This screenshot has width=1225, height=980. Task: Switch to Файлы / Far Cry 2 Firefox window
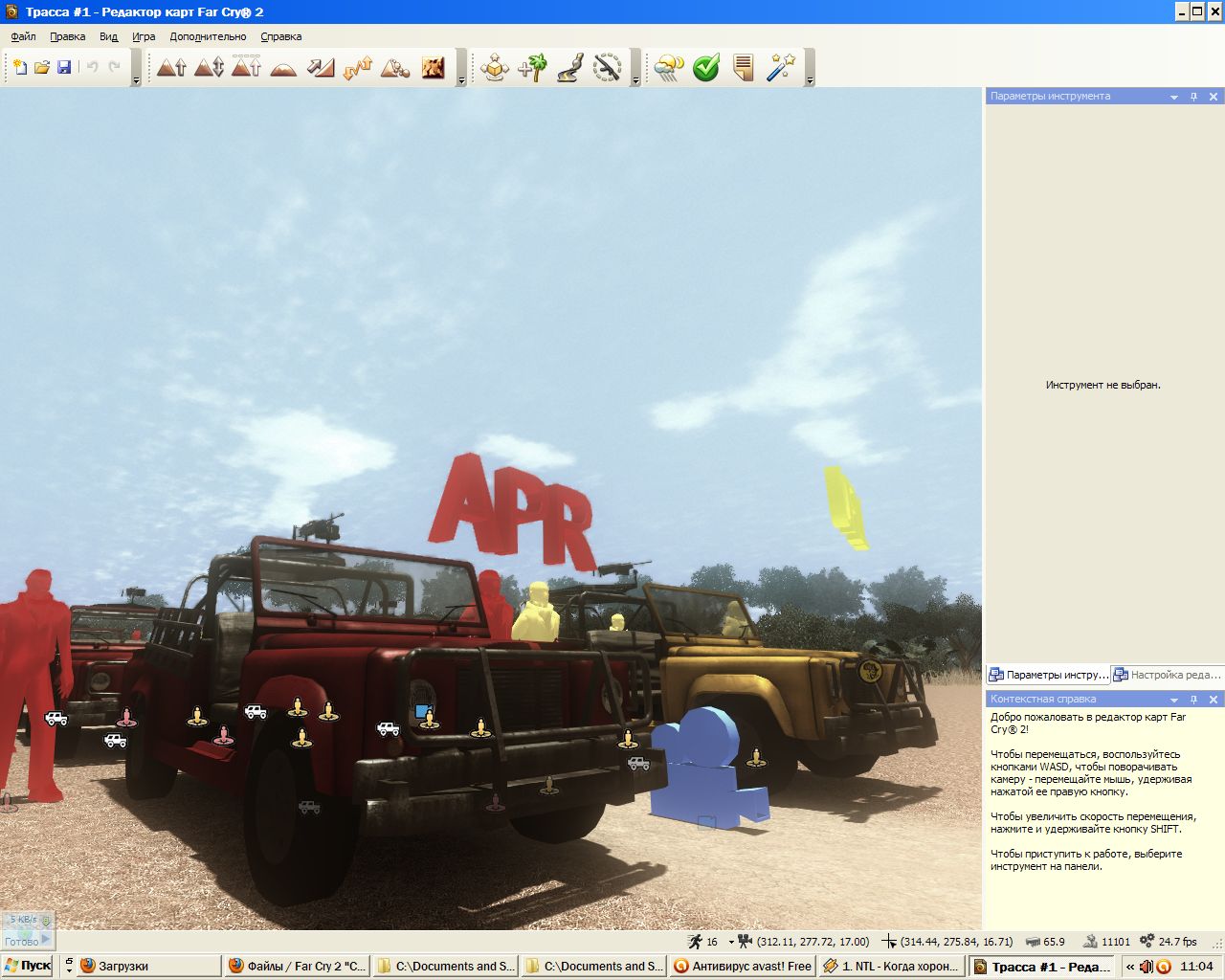pos(298,966)
